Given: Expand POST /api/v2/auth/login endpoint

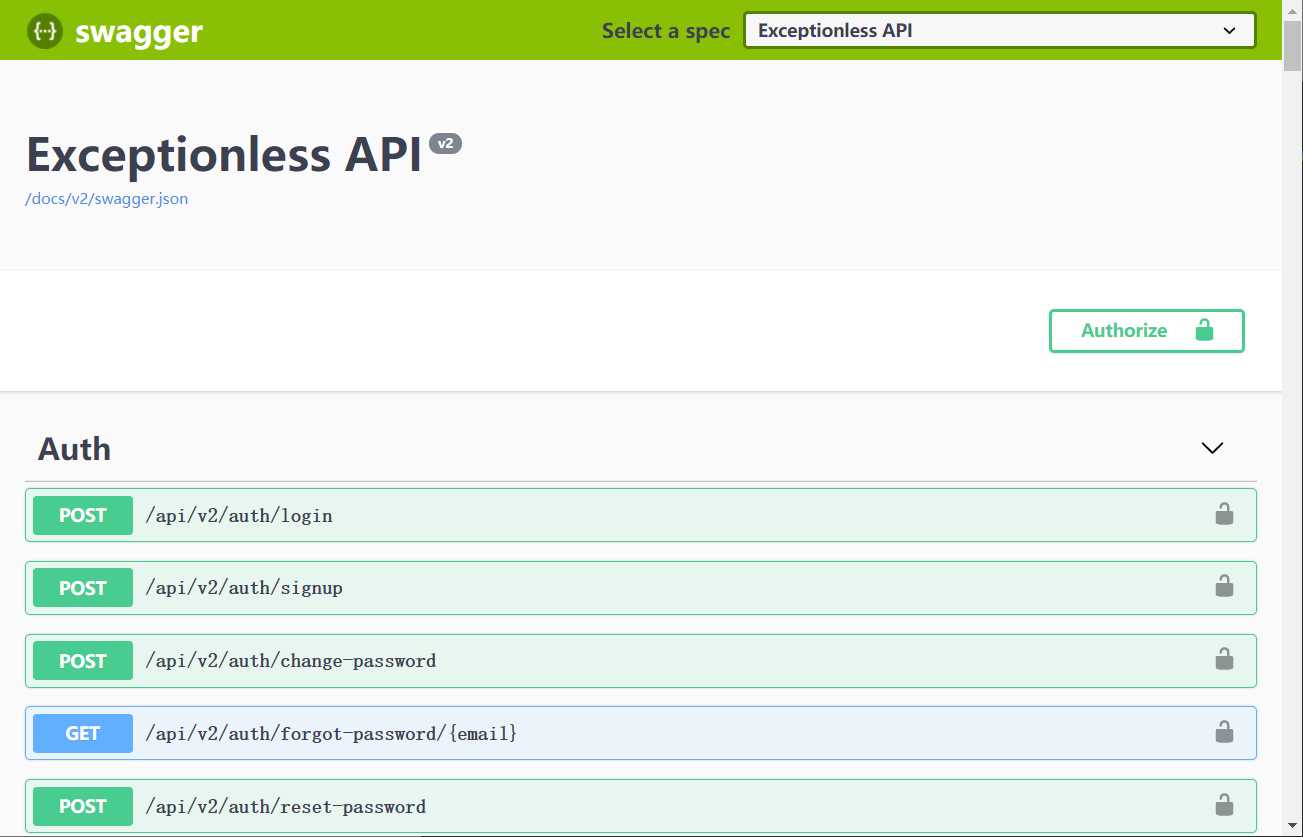Looking at the screenshot, I should pos(641,515).
